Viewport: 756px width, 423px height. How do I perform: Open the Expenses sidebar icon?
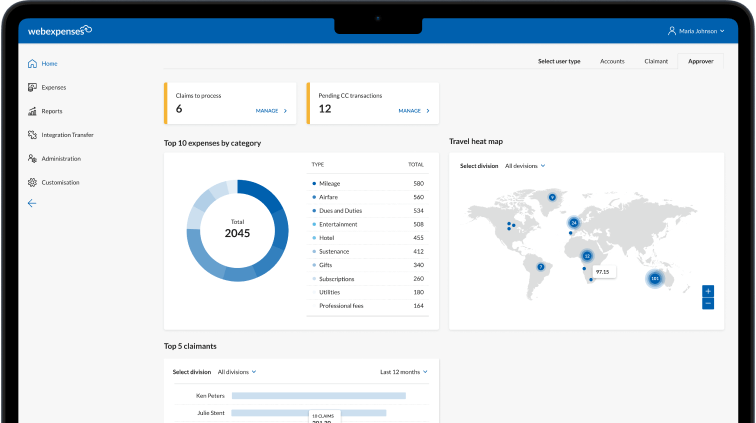pos(32,87)
